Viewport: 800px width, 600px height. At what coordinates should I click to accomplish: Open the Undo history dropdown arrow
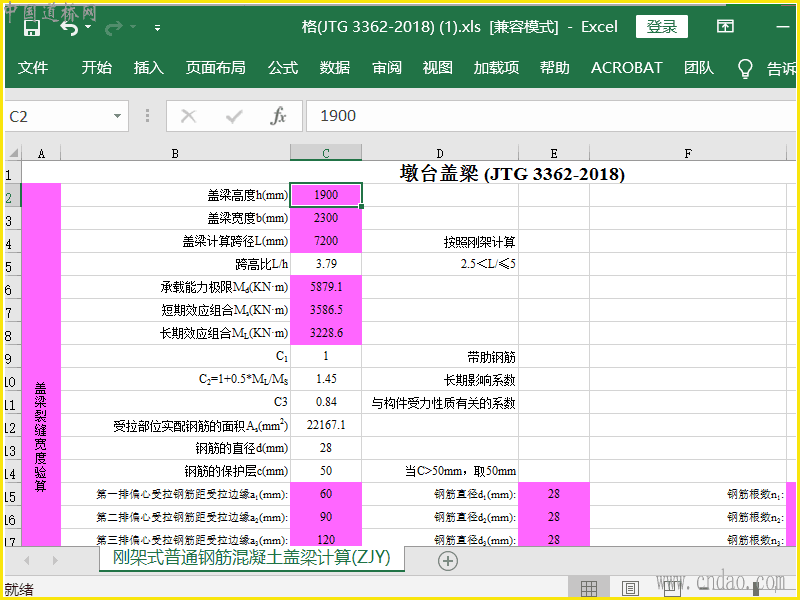pyautogui.click(x=90, y=27)
